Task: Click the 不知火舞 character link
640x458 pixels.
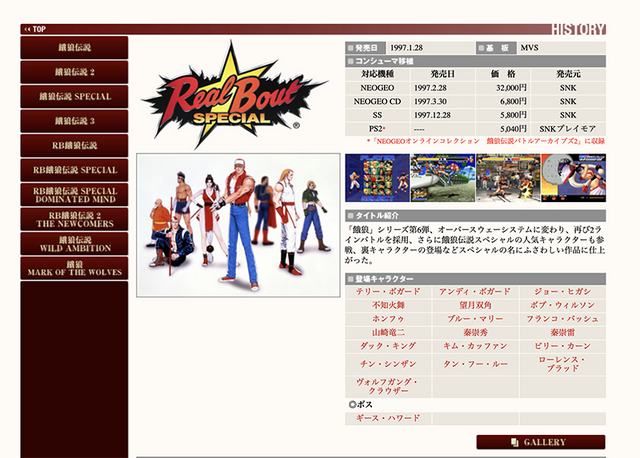Action: [x=388, y=305]
